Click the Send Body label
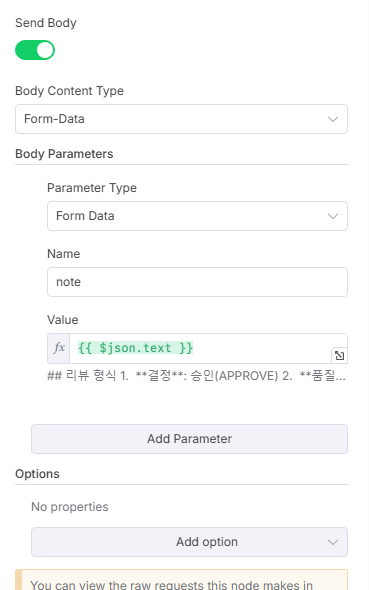The height and width of the screenshot is (590, 369). click(46, 23)
